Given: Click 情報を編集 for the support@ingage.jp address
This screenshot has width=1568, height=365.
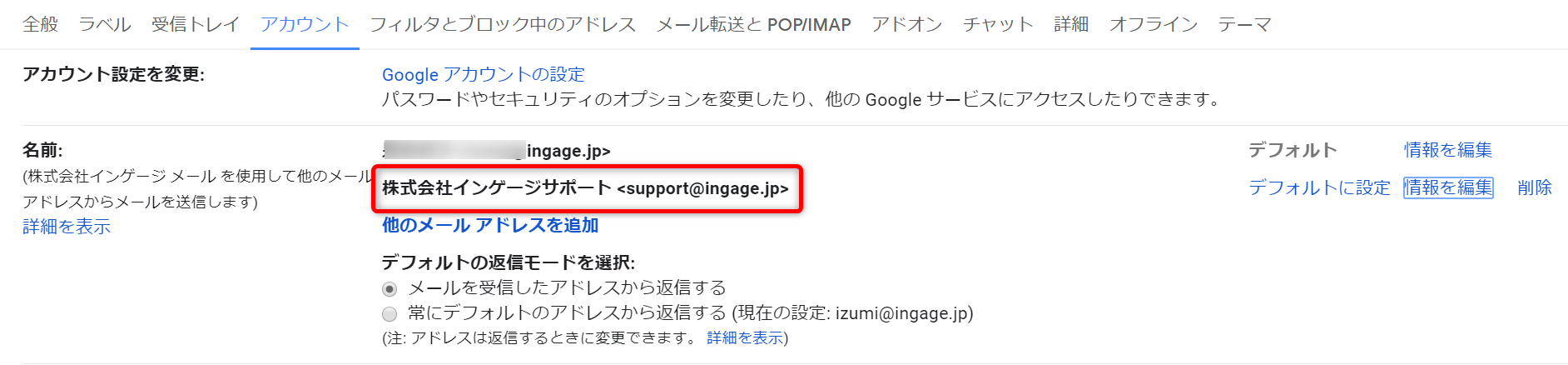Looking at the screenshot, I should coord(1447,188).
